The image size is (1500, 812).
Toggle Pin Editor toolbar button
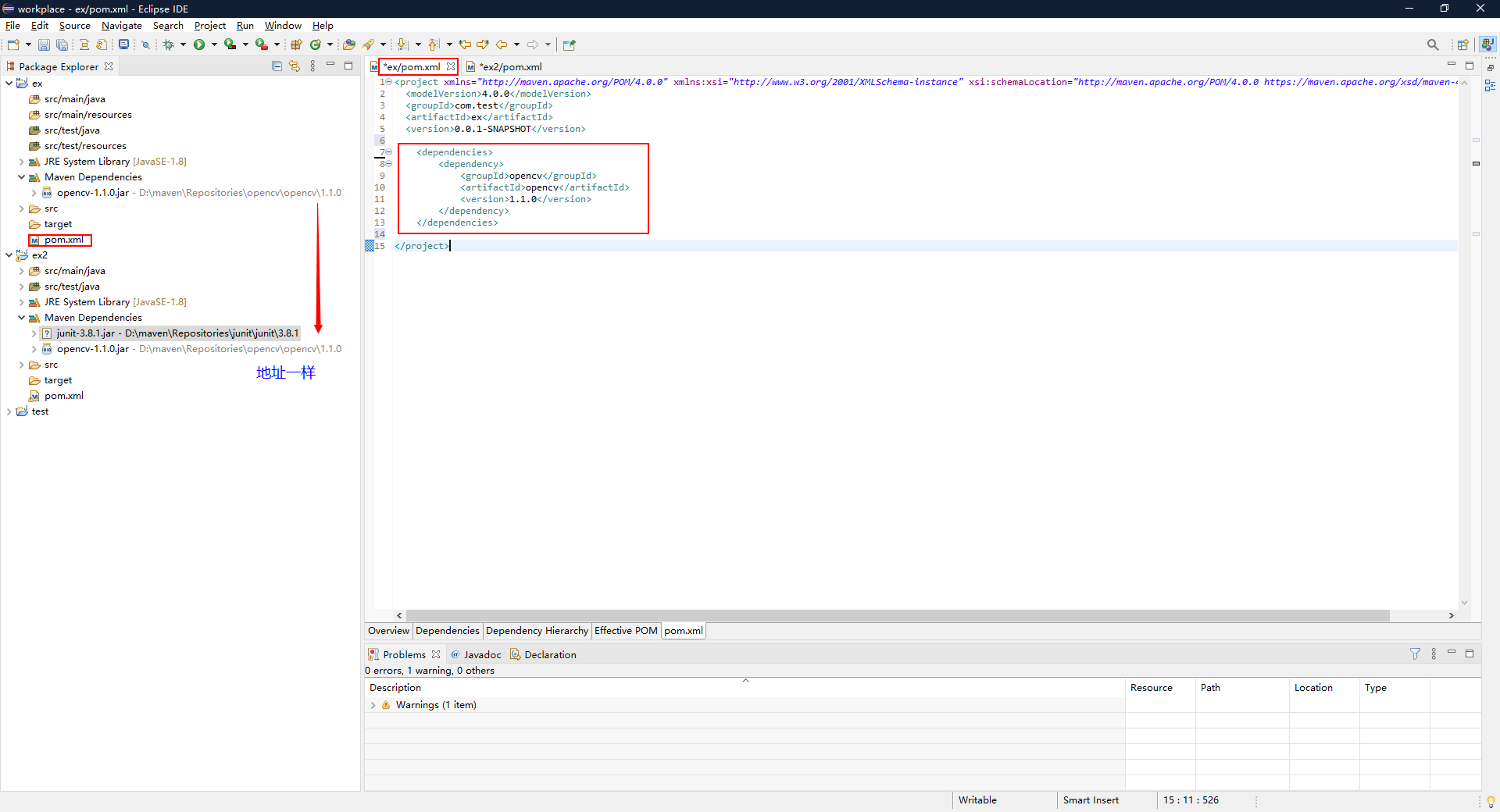pos(569,45)
